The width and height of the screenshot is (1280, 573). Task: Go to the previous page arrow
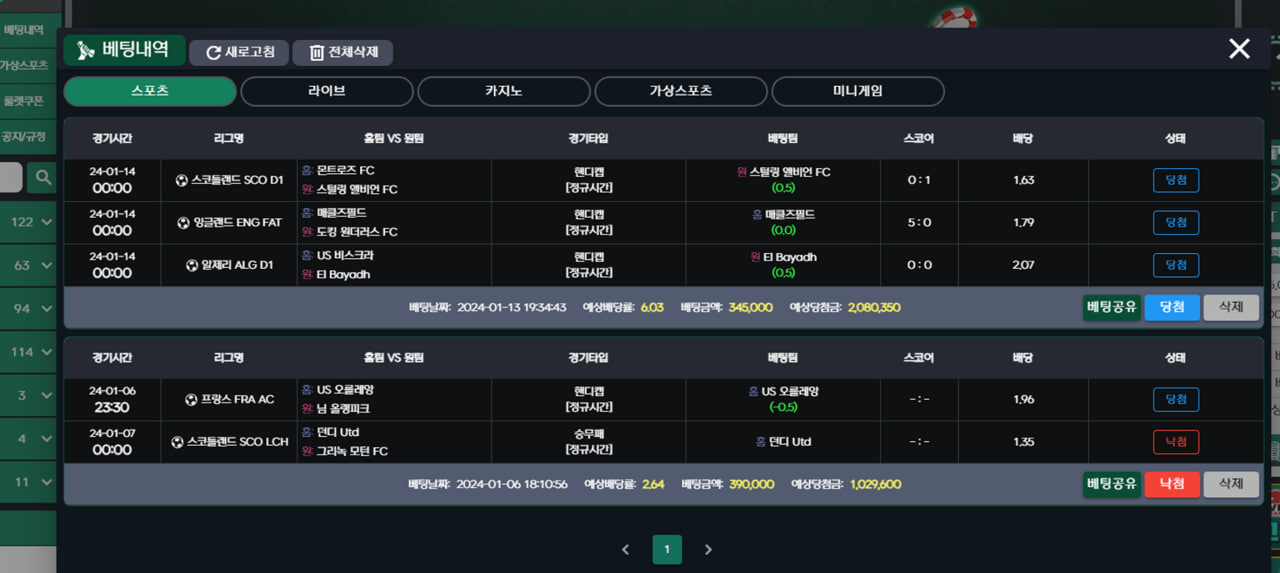pos(626,549)
